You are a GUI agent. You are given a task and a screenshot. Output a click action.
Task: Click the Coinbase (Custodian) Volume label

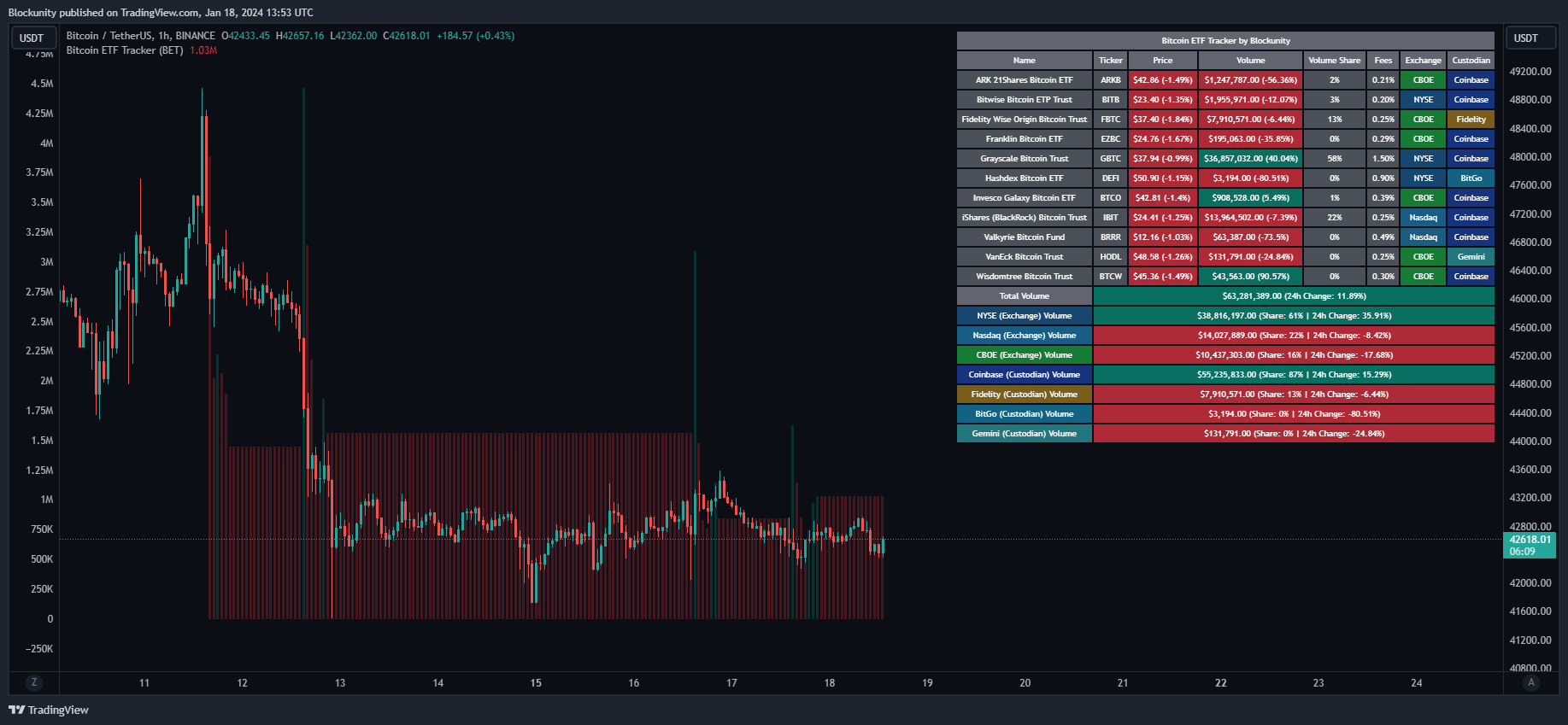point(1025,375)
